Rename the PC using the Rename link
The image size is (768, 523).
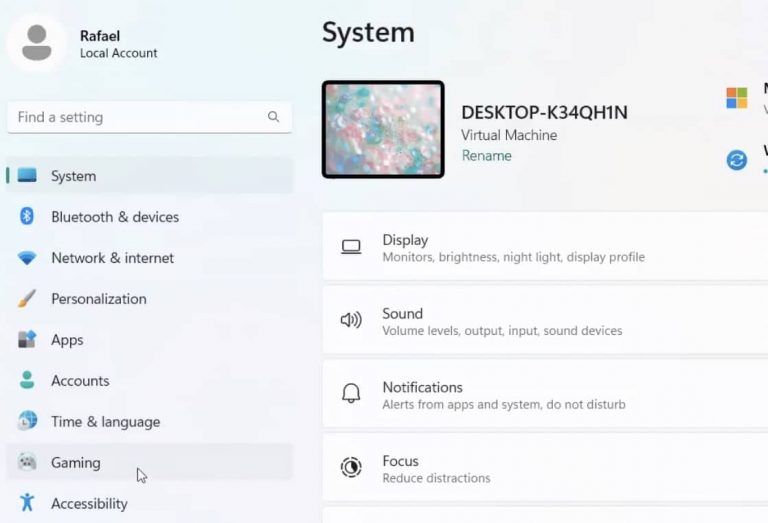pyautogui.click(x=486, y=156)
